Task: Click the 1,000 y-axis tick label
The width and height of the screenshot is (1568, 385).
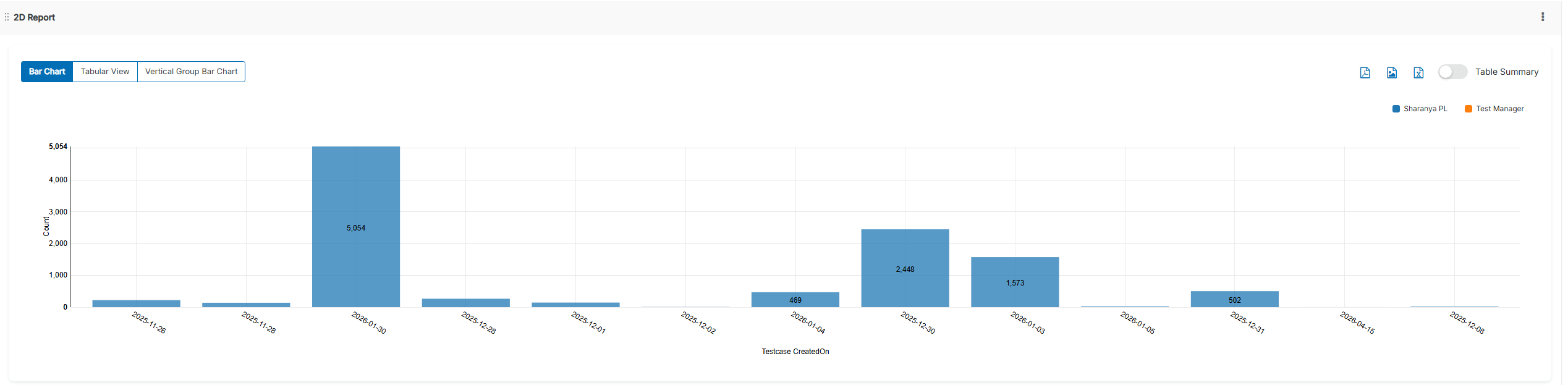Action: [x=58, y=275]
